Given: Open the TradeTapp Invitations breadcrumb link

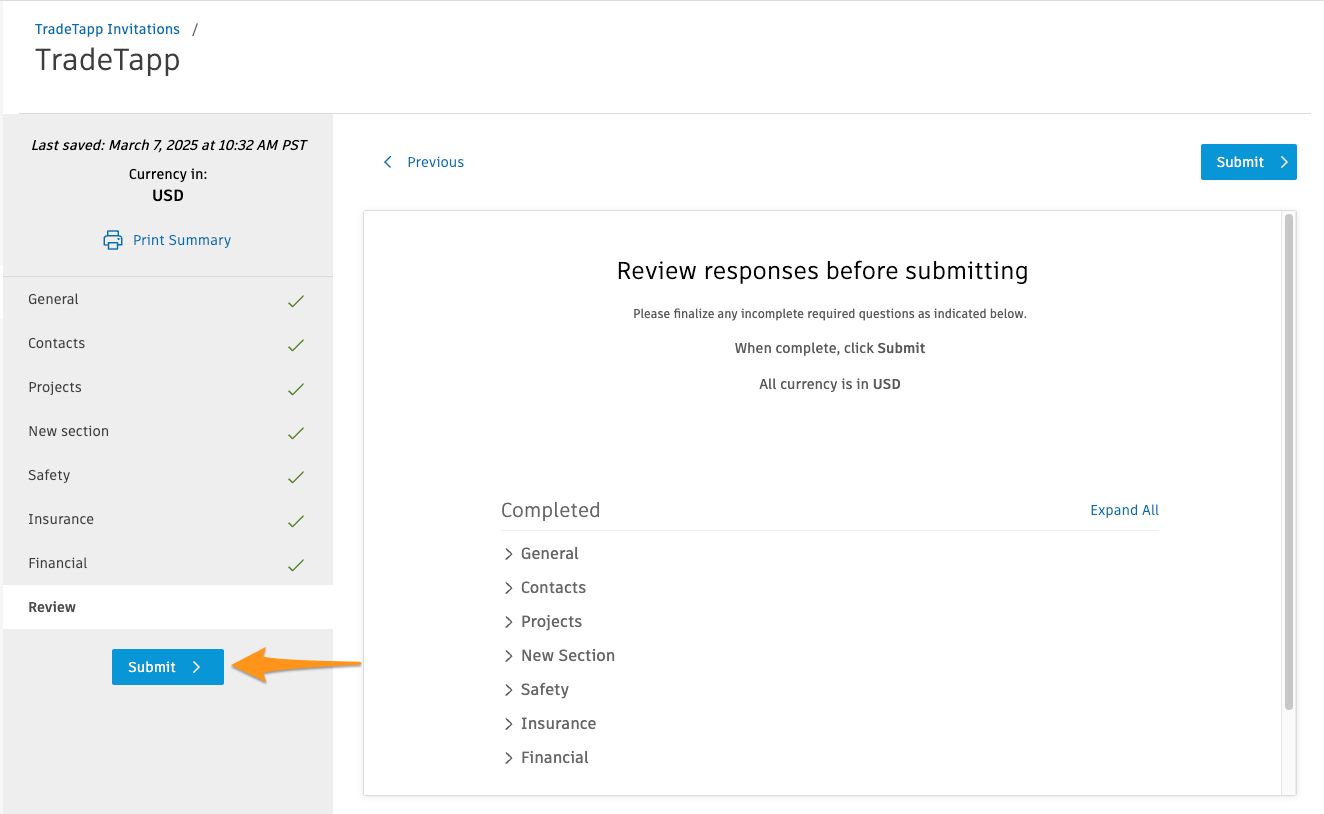Looking at the screenshot, I should [108, 29].
